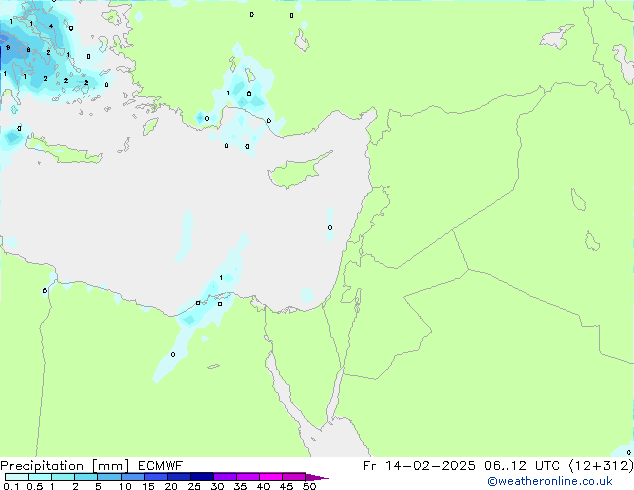The width and height of the screenshot is (634, 490).
Task: Pick the 10–15 mm legend swatch
Action: coord(133,477)
